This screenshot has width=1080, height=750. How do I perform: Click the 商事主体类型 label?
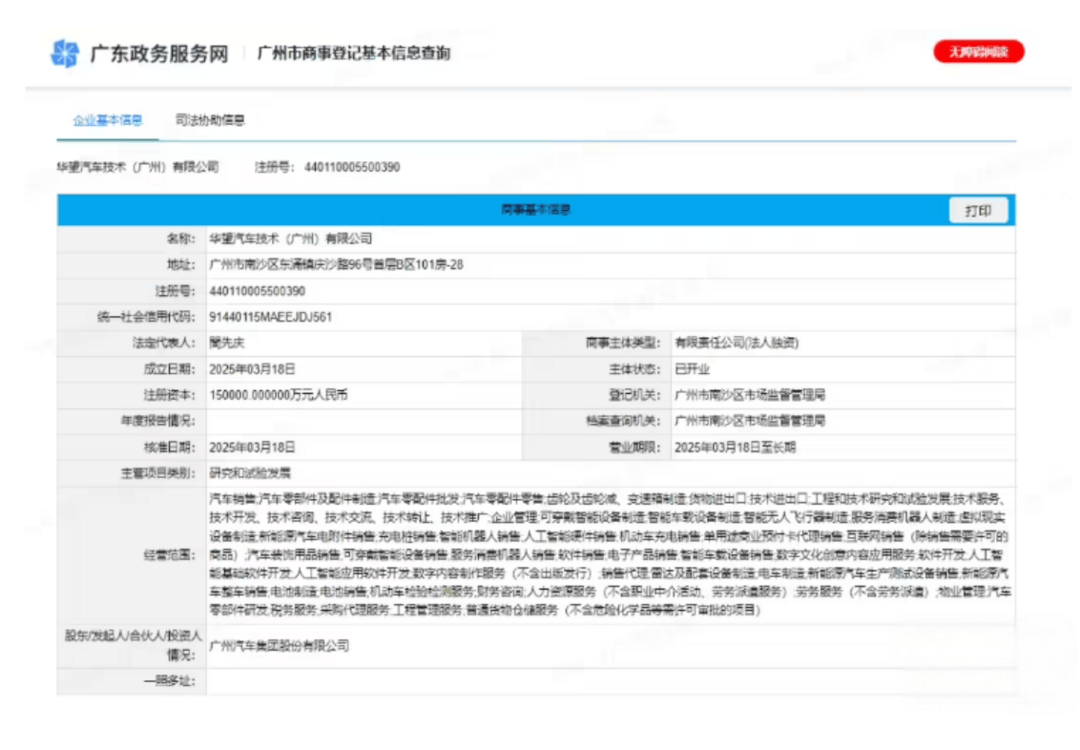(x=623, y=342)
